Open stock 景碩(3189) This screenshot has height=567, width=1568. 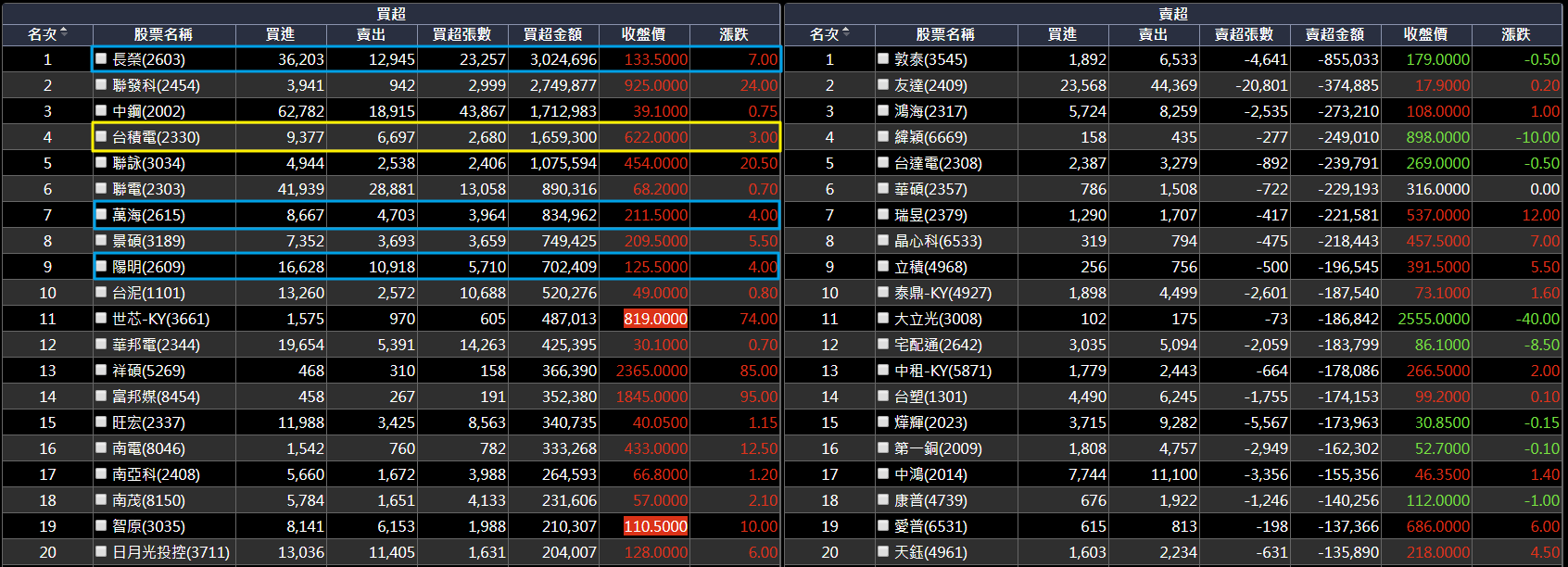148,241
